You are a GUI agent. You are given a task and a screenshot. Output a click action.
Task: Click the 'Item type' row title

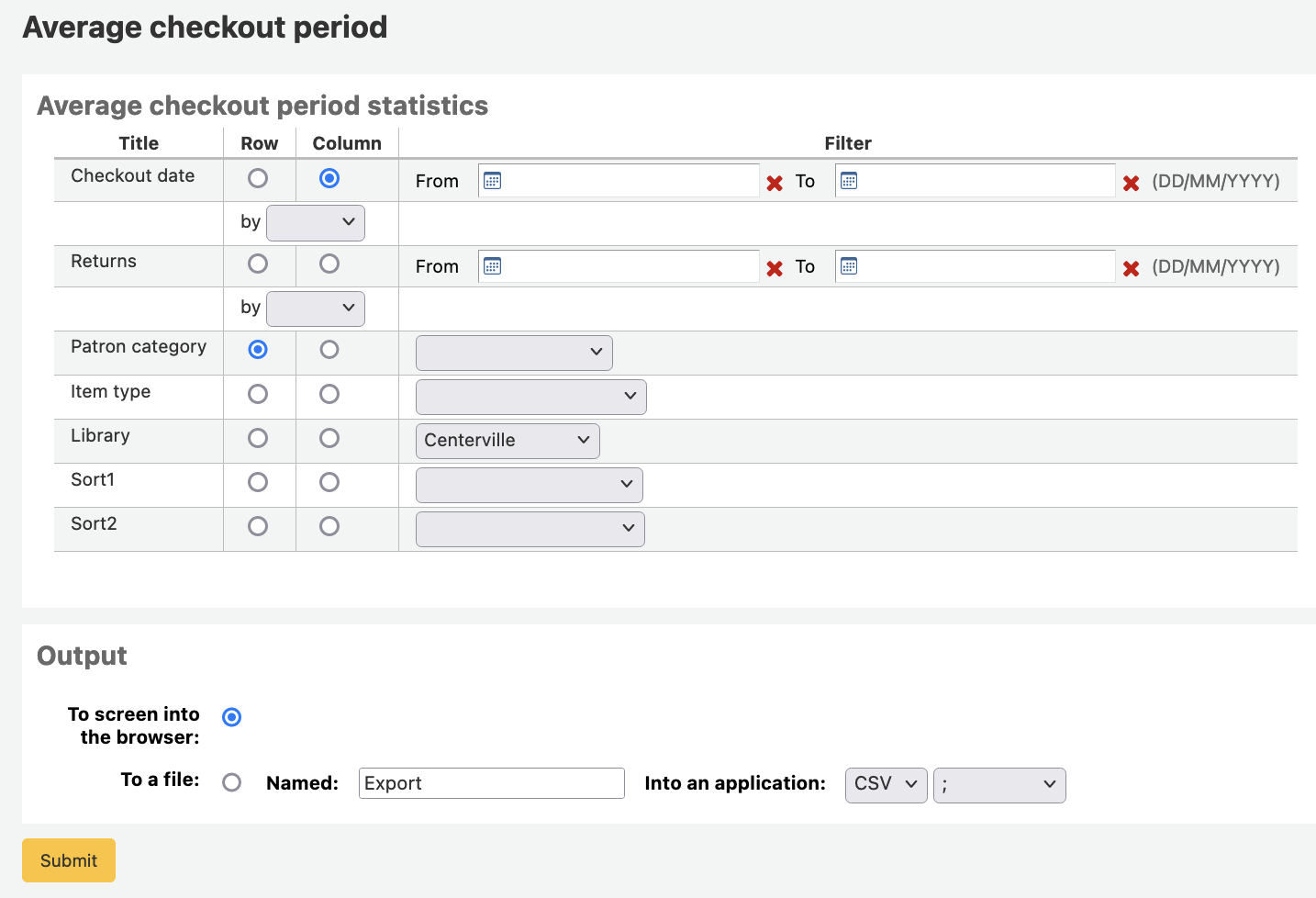click(111, 391)
